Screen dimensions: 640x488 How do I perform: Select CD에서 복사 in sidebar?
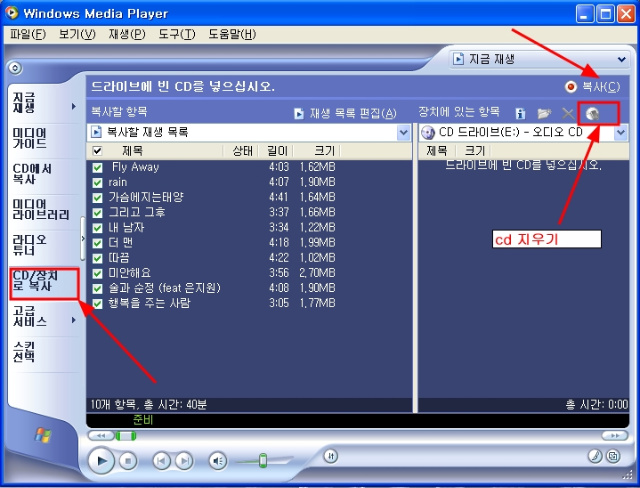click(x=32, y=174)
